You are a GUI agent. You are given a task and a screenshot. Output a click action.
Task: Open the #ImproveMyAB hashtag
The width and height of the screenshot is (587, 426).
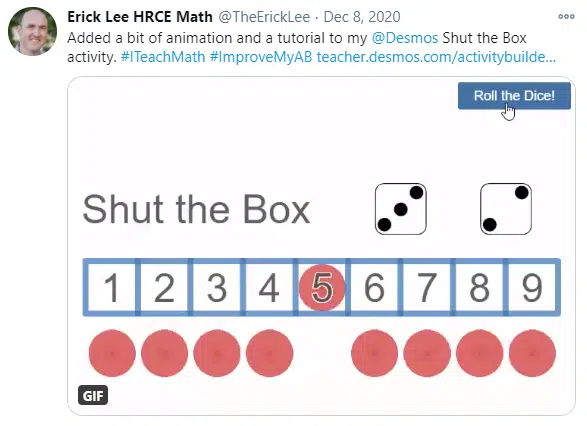(261, 57)
